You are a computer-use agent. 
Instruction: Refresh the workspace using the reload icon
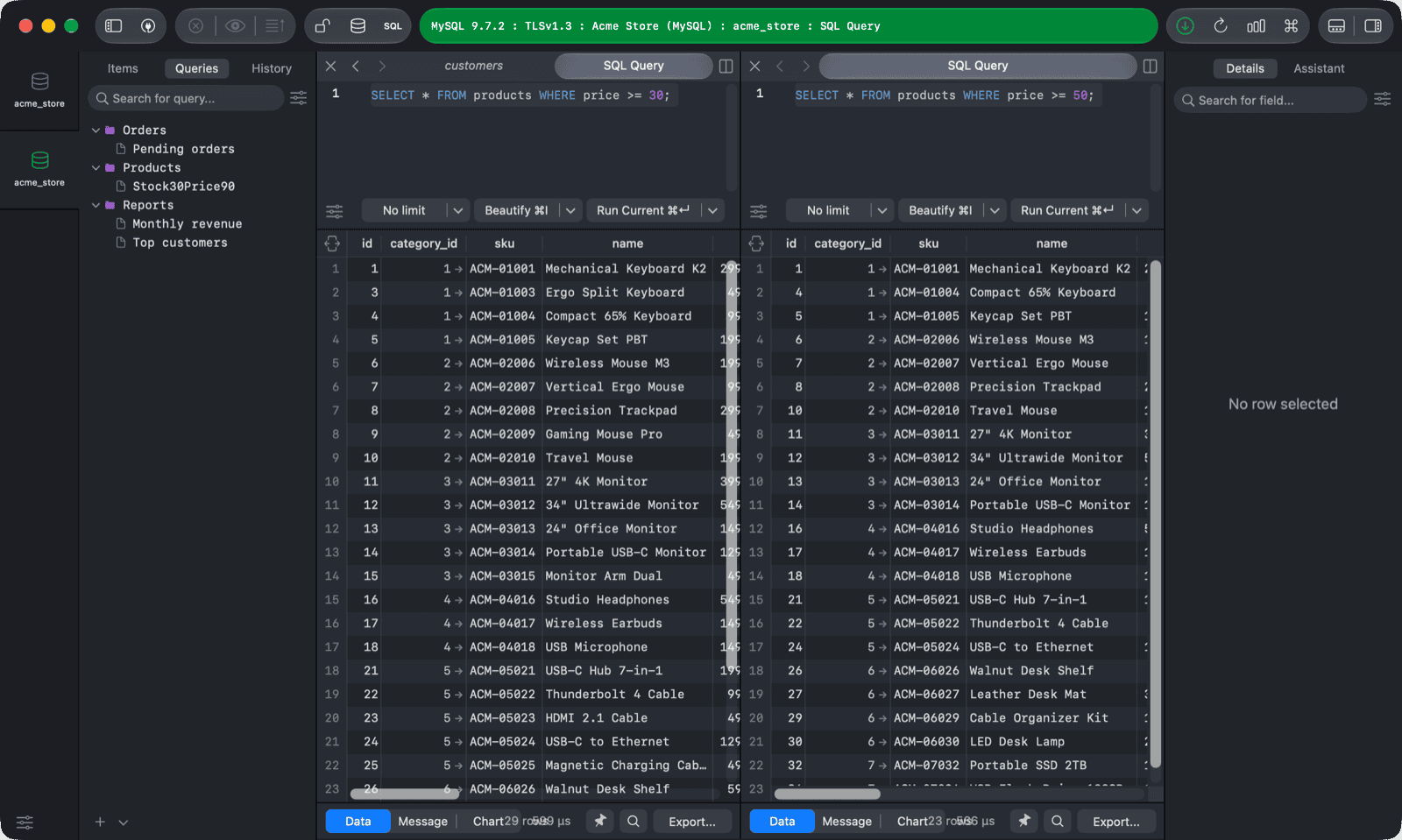pos(1221,26)
